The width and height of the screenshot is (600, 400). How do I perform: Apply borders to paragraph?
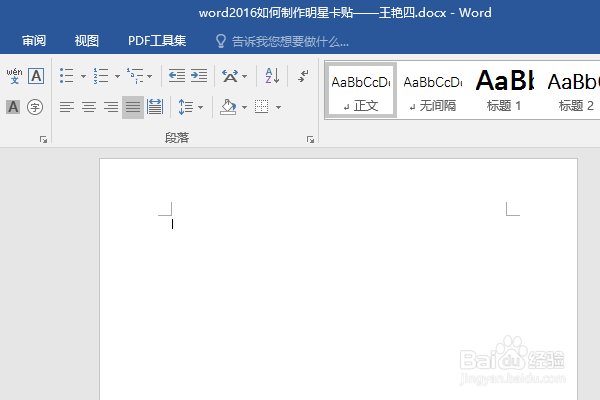(262, 107)
